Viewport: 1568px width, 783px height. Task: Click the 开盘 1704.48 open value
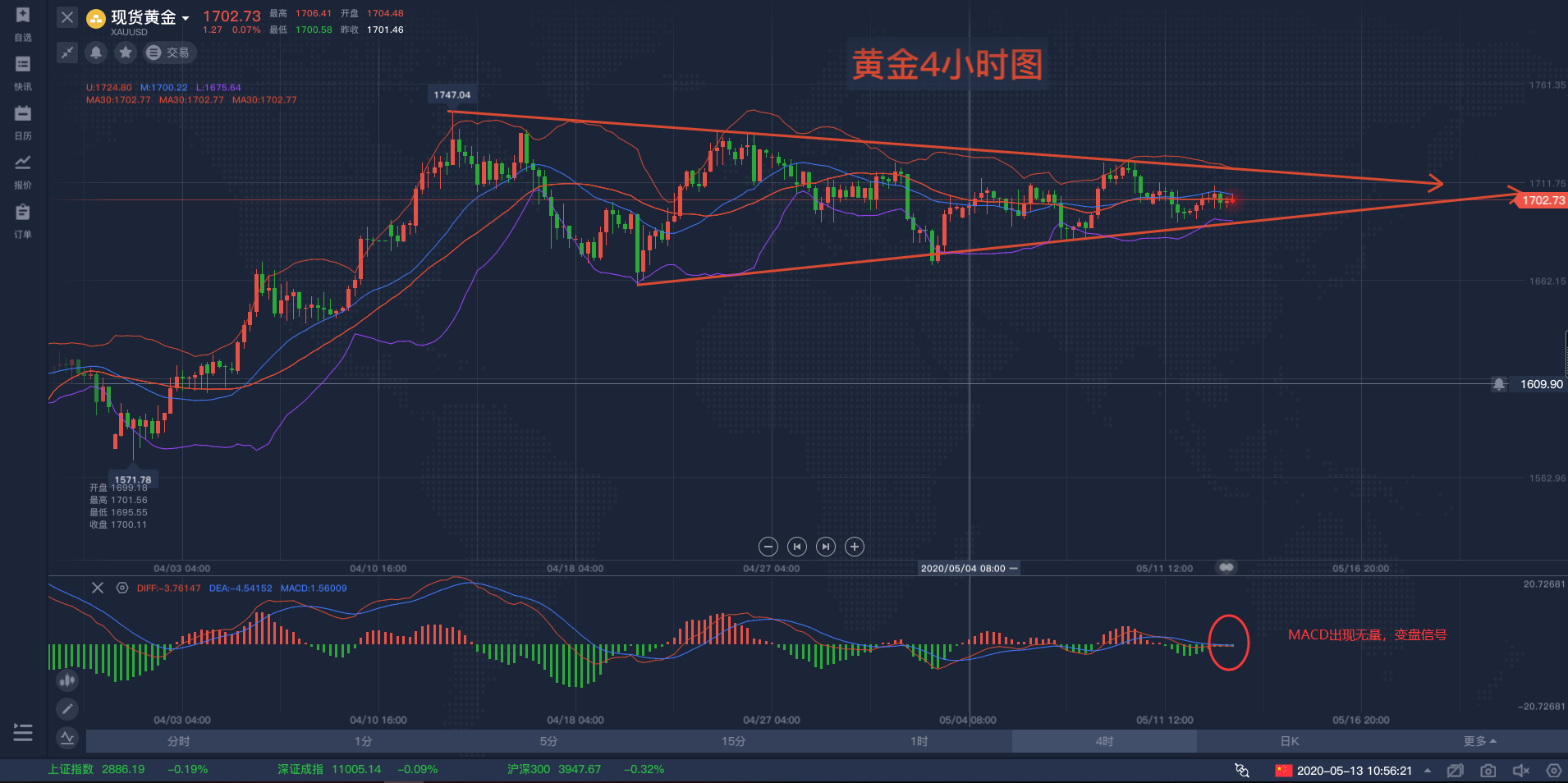click(372, 13)
